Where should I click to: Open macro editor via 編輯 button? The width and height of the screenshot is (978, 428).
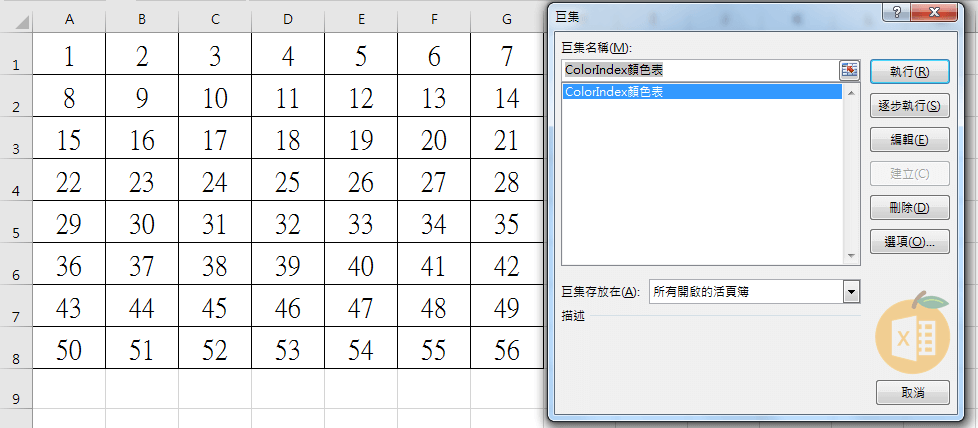pos(911,139)
